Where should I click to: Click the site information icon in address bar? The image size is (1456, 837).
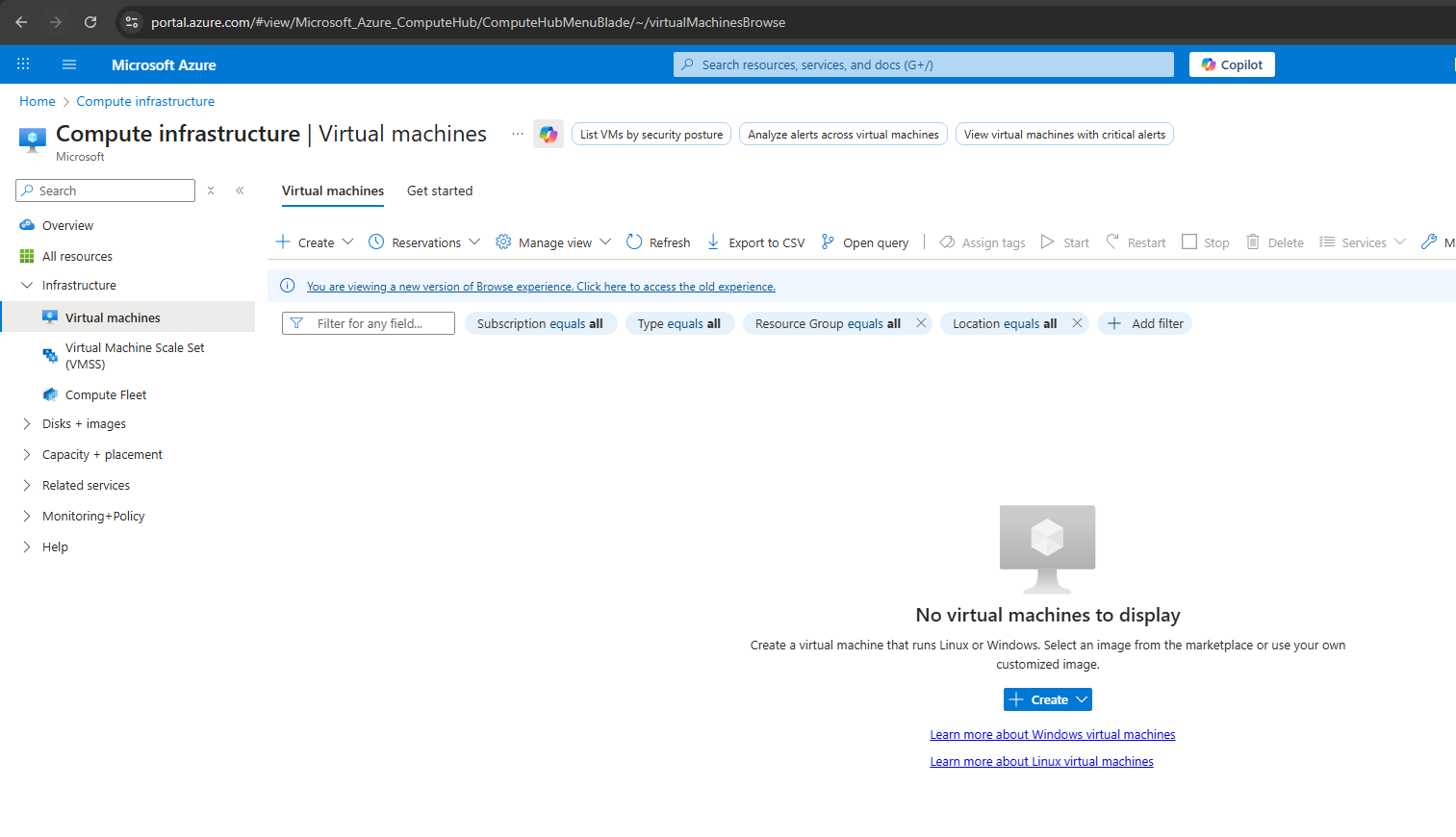click(132, 22)
